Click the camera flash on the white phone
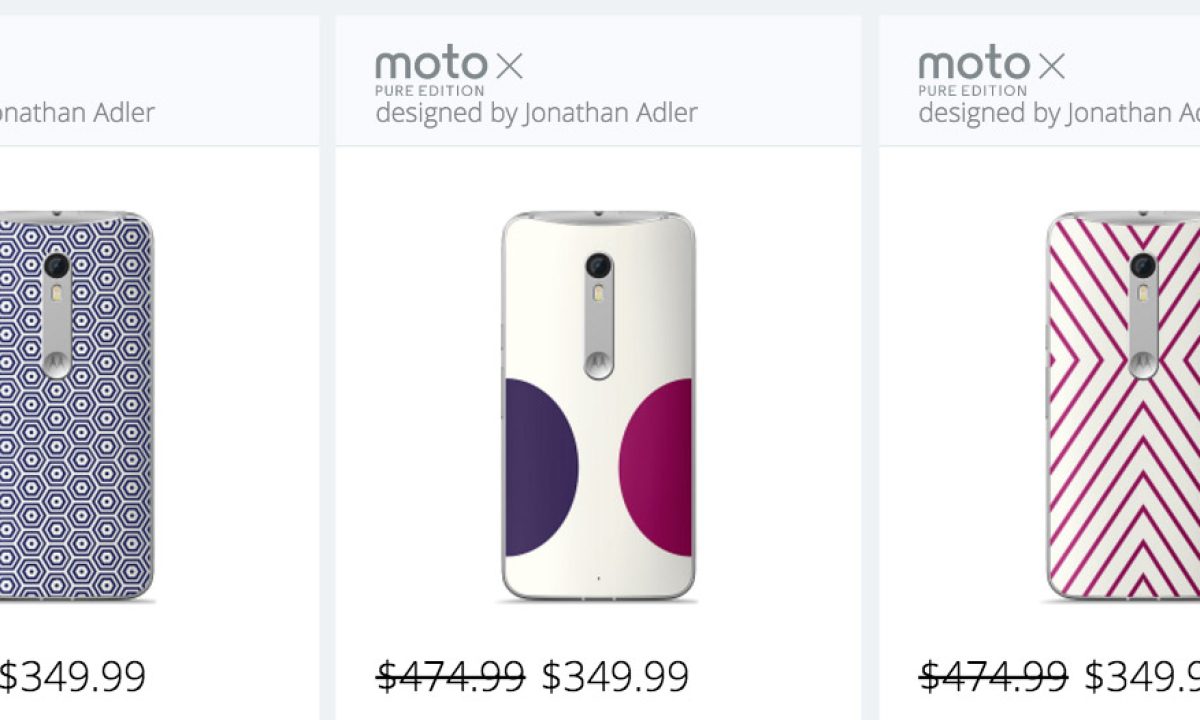Screen dimensions: 1200x720 click(x=598, y=294)
